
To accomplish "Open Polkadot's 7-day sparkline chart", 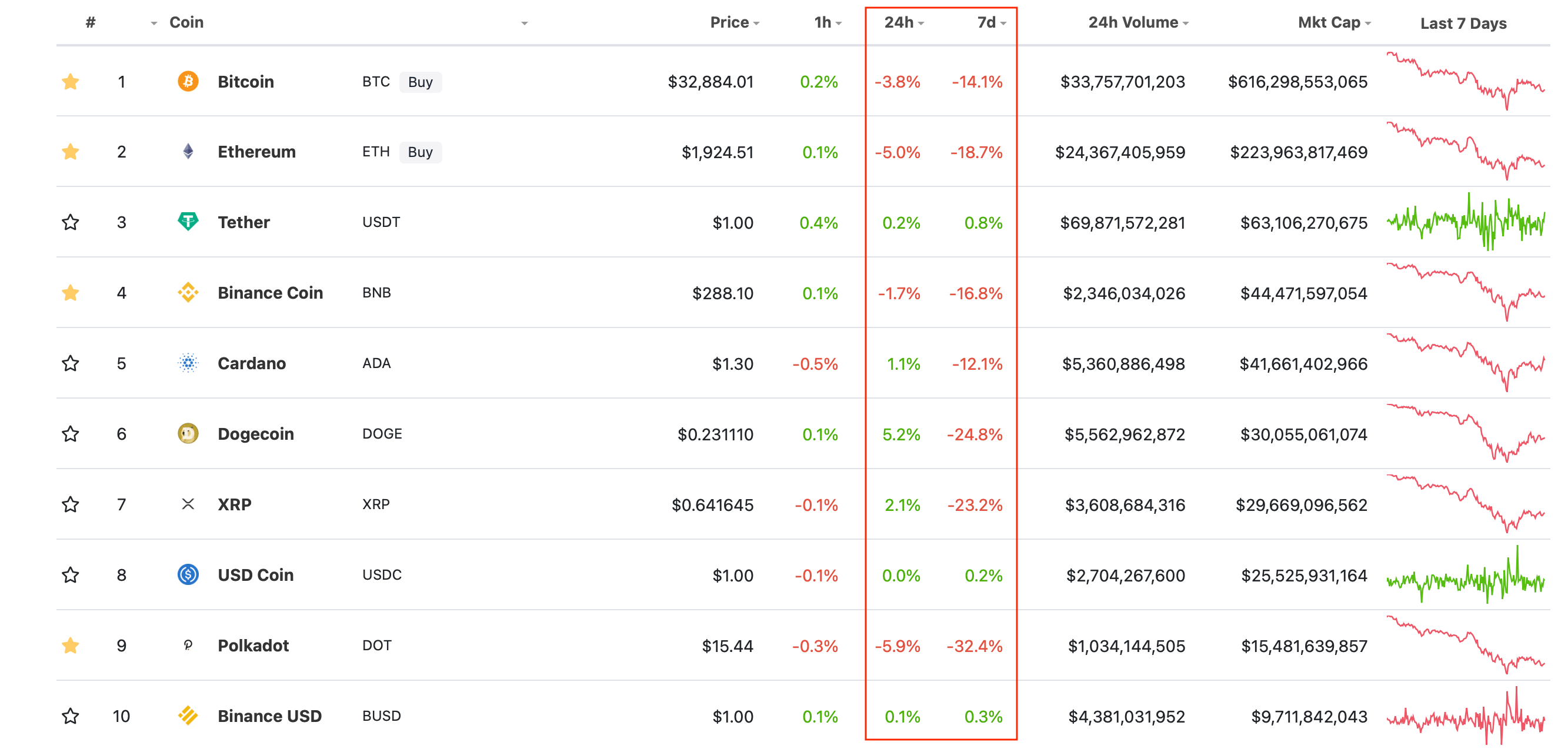I will (x=1466, y=645).
